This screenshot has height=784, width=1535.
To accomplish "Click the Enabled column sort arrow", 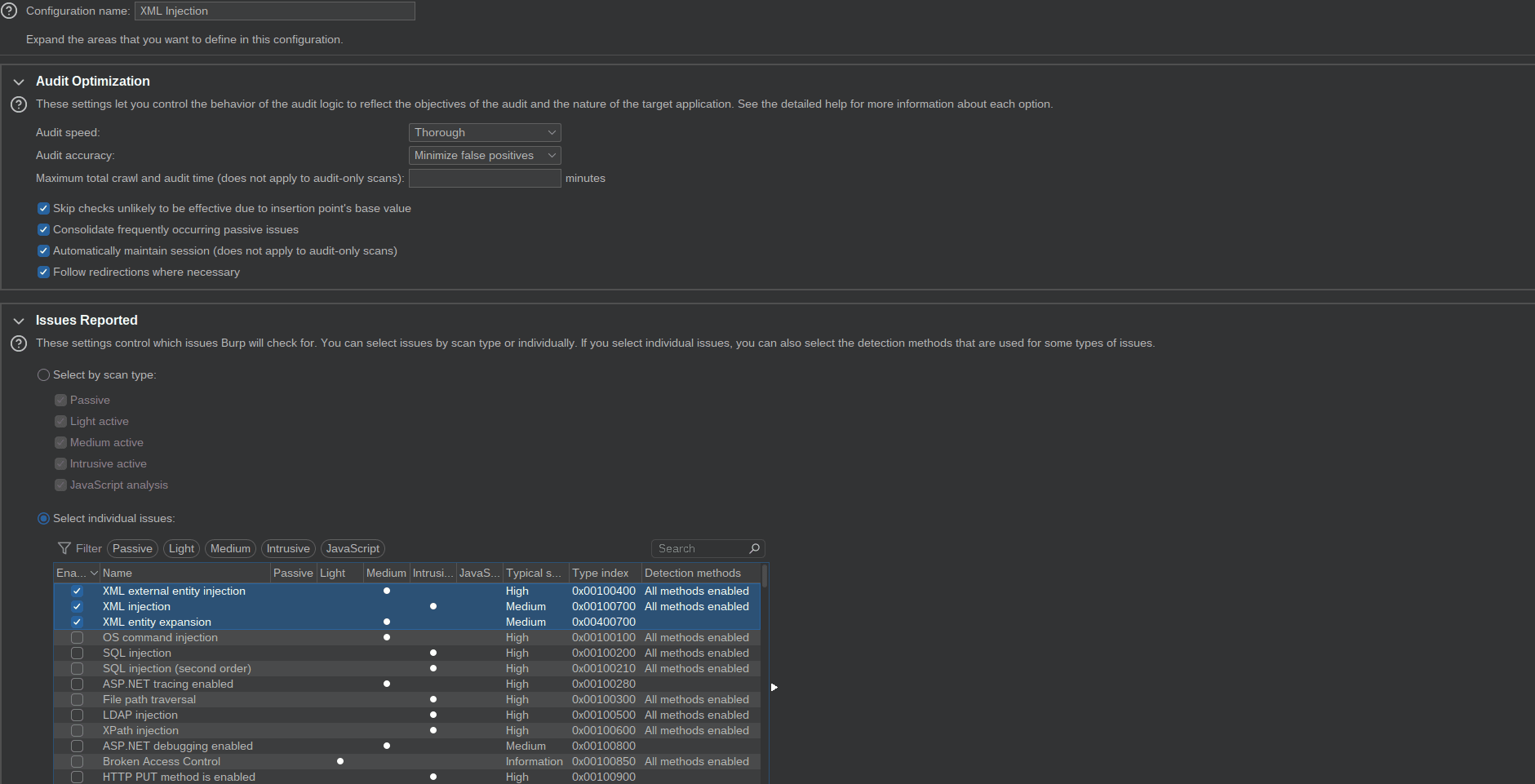I will pyautogui.click(x=94, y=573).
